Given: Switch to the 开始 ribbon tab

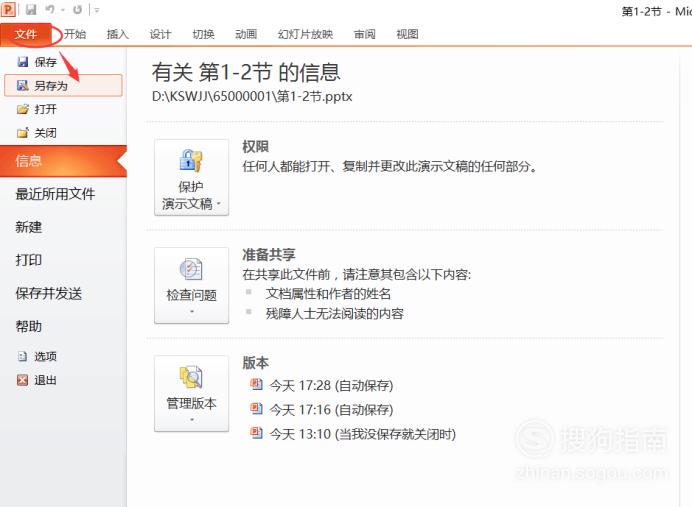Looking at the screenshot, I should point(75,34).
